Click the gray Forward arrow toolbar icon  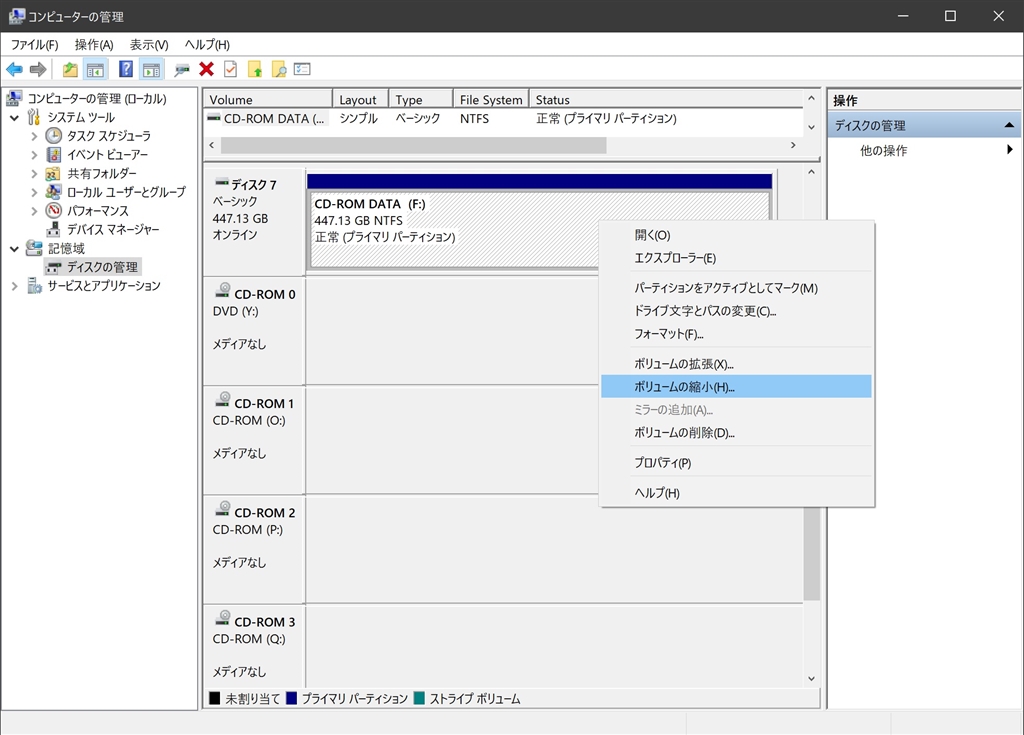tap(39, 69)
